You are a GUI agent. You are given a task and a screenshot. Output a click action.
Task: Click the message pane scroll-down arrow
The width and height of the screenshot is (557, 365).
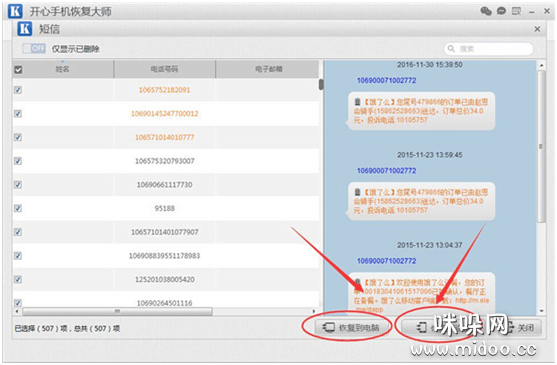point(541,311)
